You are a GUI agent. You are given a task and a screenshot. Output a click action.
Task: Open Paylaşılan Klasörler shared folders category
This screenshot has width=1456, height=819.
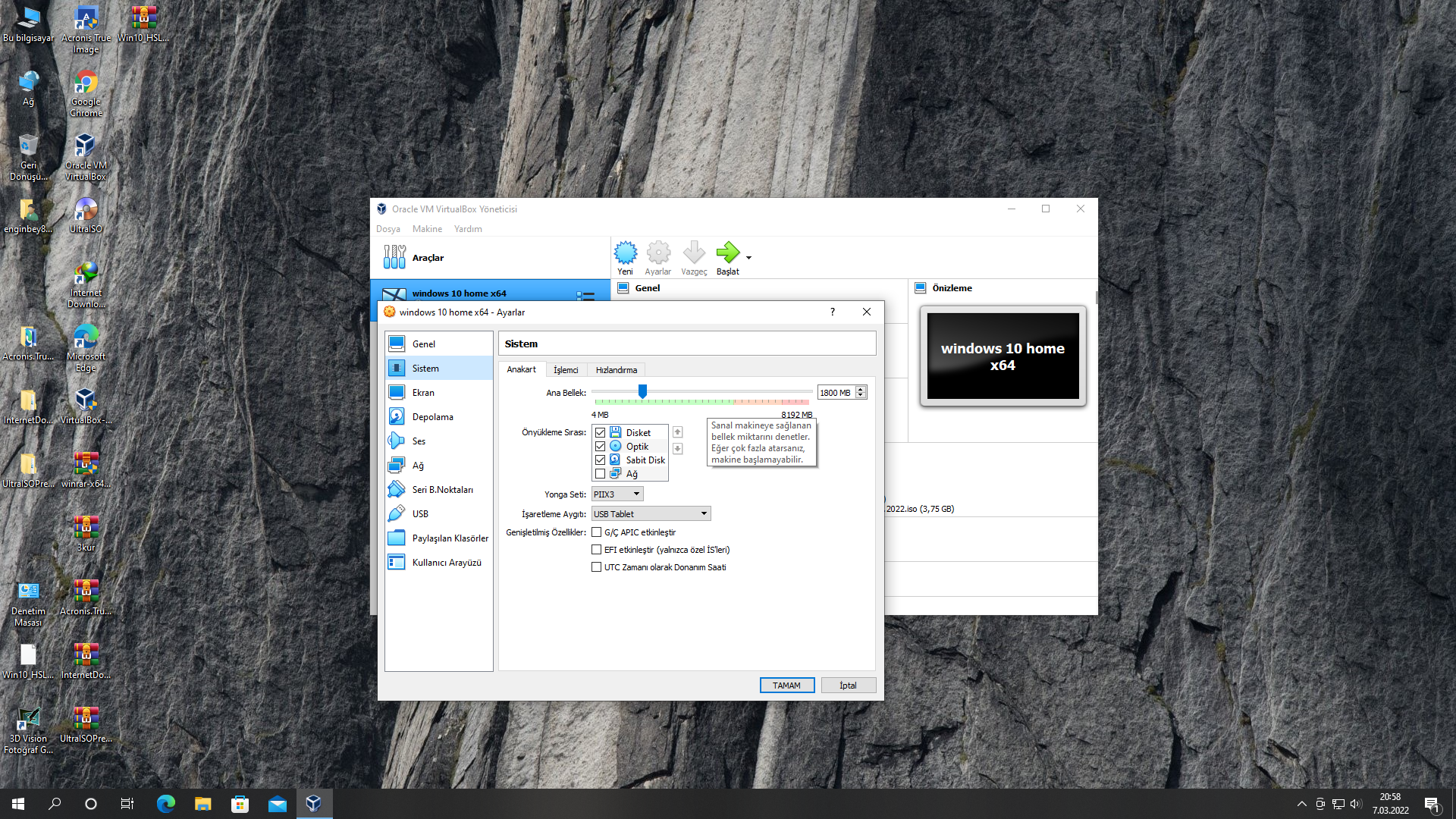pyautogui.click(x=450, y=538)
